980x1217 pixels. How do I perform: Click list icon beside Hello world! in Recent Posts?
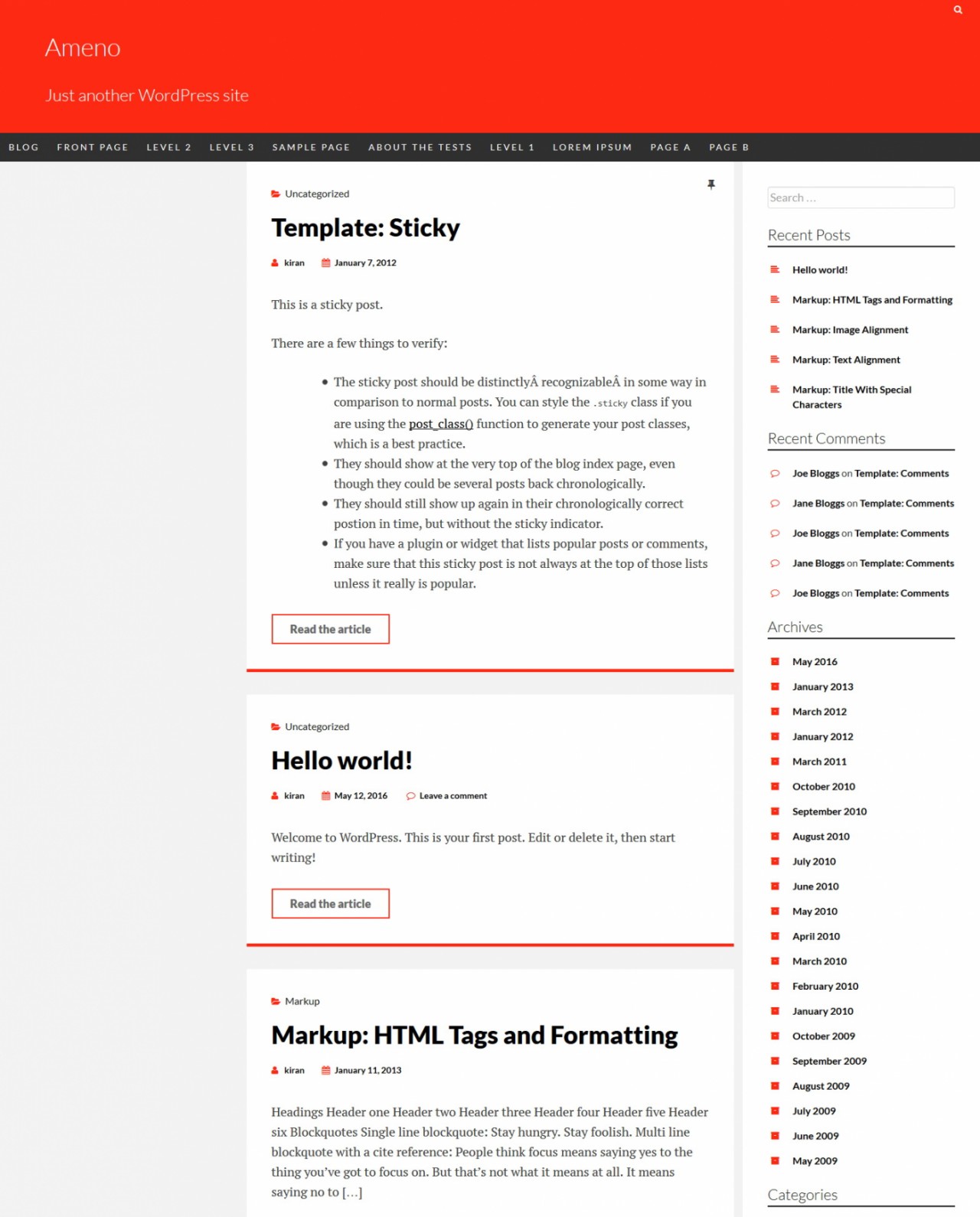(775, 269)
